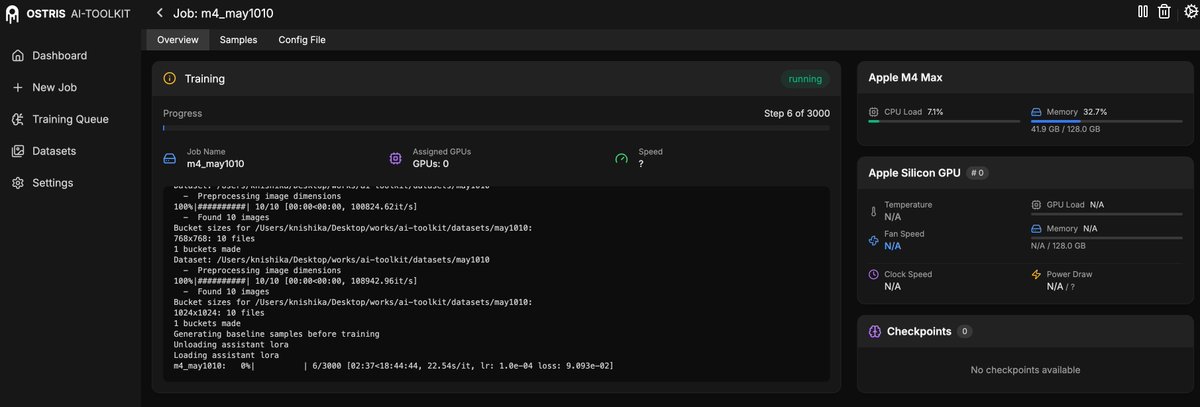Image resolution: width=1200 pixels, height=407 pixels.
Task: Click the Datasets image icon in sidebar
Action: [18, 151]
